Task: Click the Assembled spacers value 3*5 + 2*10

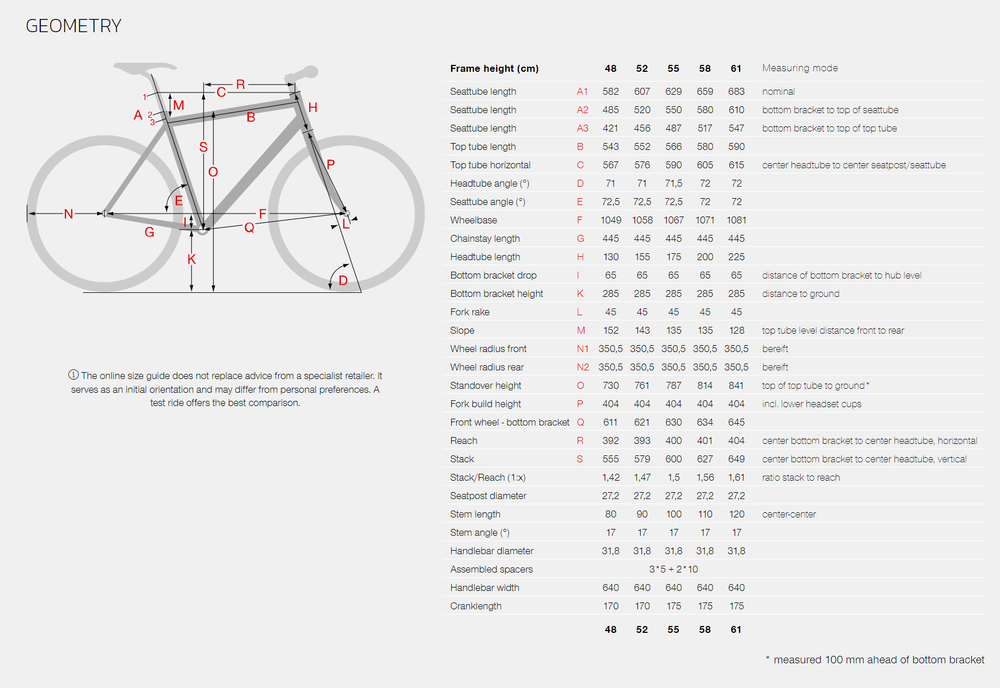Action: coord(673,569)
